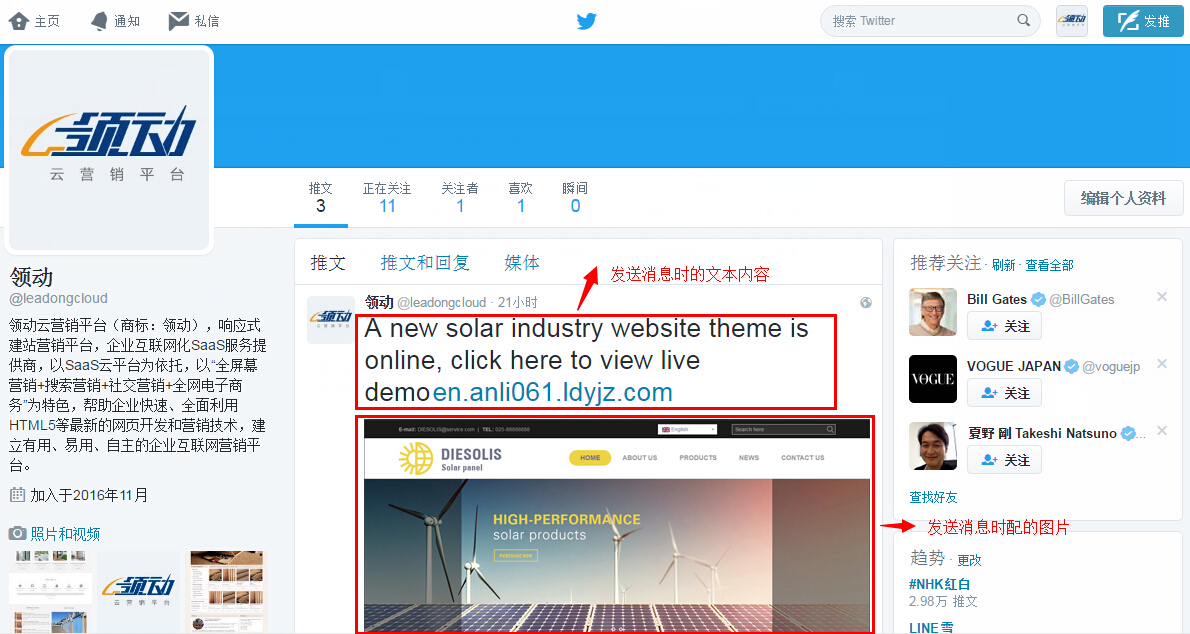The height and width of the screenshot is (634, 1190).
Task: Switch to the 媒体 tab
Action: click(x=521, y=262)
